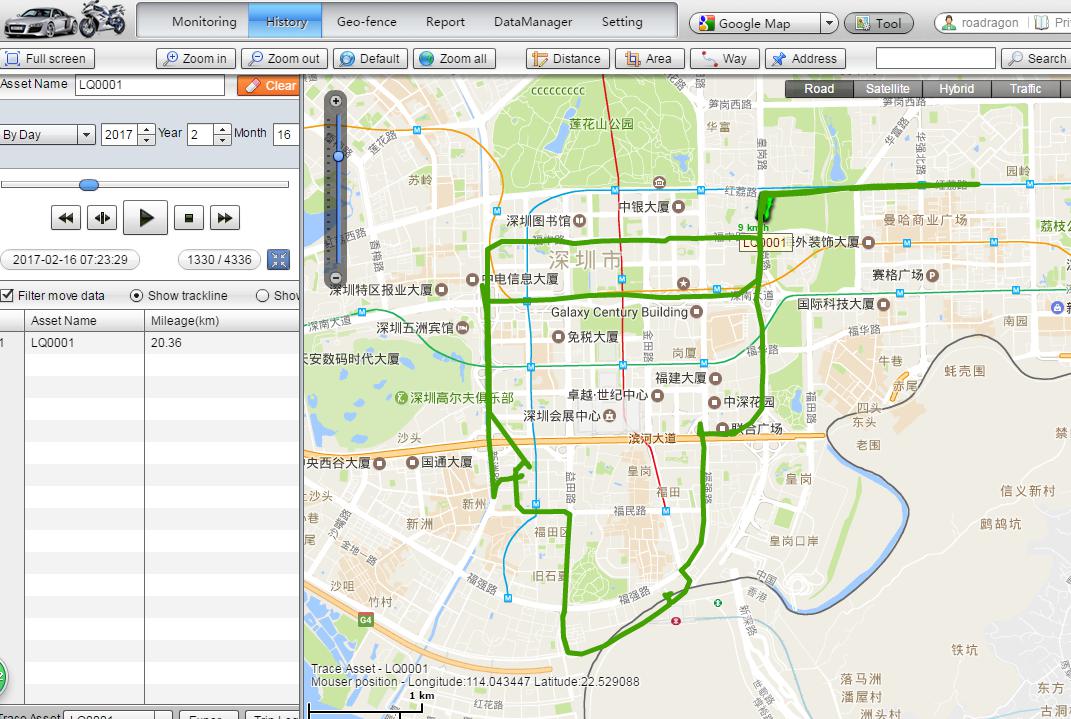The width and height of the screenshot is (1071, 719).
Task: Click the plus button on map zoom bar
Action: 335,101
